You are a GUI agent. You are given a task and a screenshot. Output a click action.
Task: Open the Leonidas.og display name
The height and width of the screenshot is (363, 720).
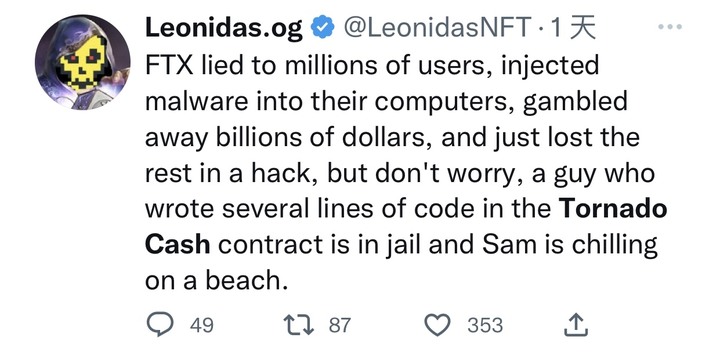(224, 28)
